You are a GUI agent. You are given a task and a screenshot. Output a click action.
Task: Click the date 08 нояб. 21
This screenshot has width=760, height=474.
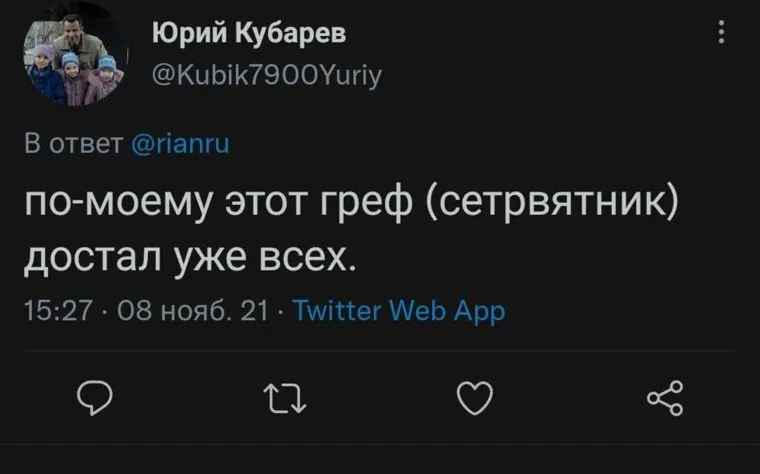click(x=193, y=311)
